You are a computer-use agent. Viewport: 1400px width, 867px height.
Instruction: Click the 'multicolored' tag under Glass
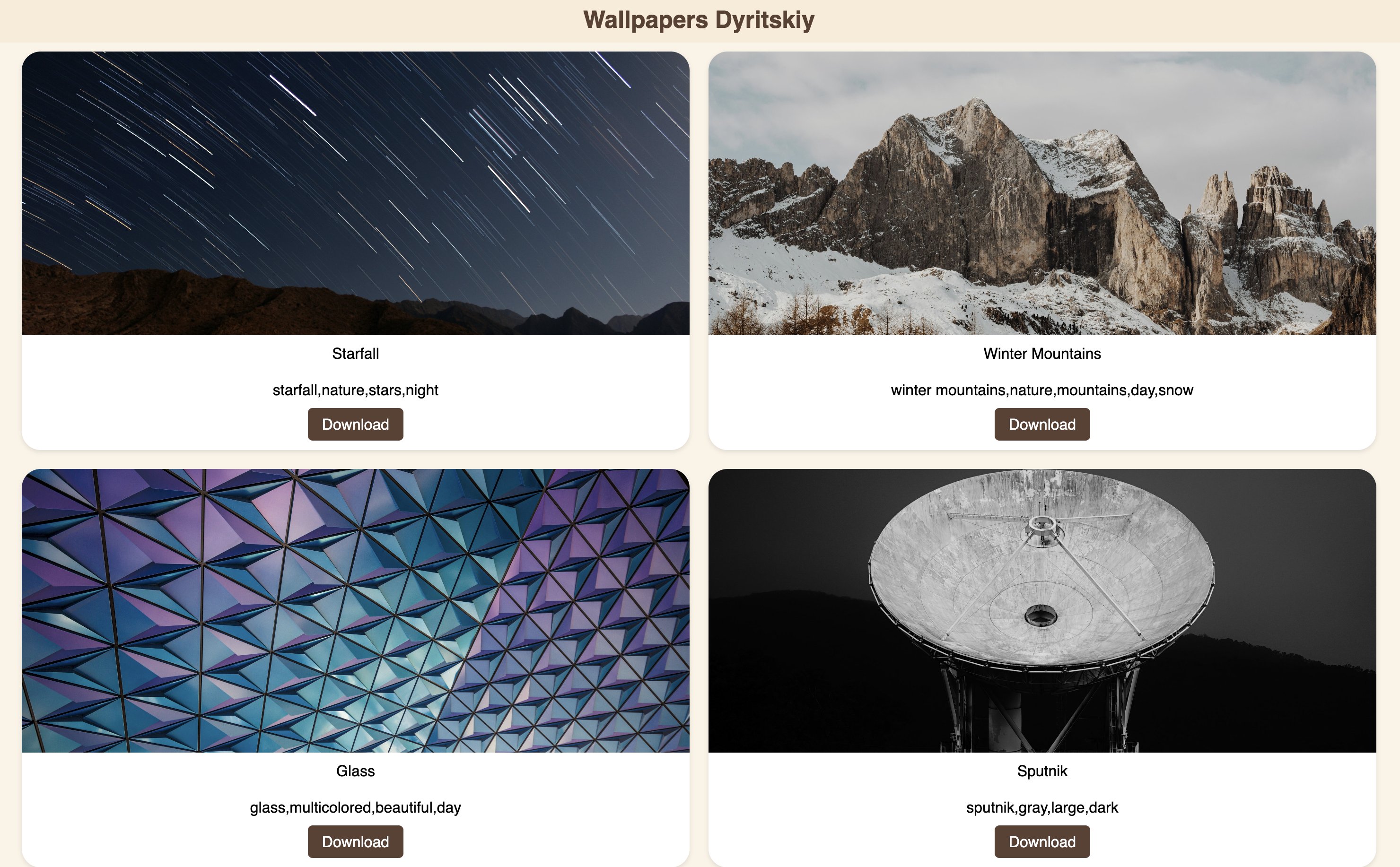pos(330,808)
